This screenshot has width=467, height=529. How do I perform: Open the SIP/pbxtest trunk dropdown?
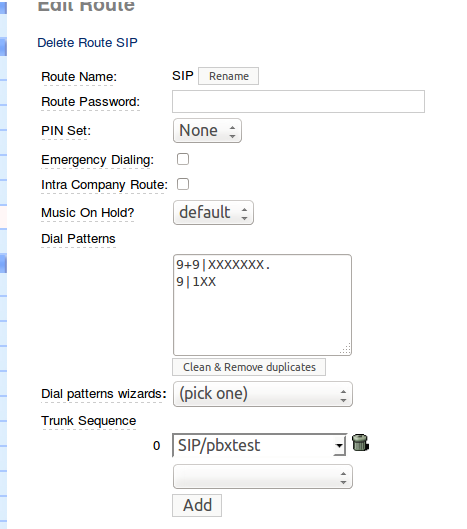click(259, 445)
